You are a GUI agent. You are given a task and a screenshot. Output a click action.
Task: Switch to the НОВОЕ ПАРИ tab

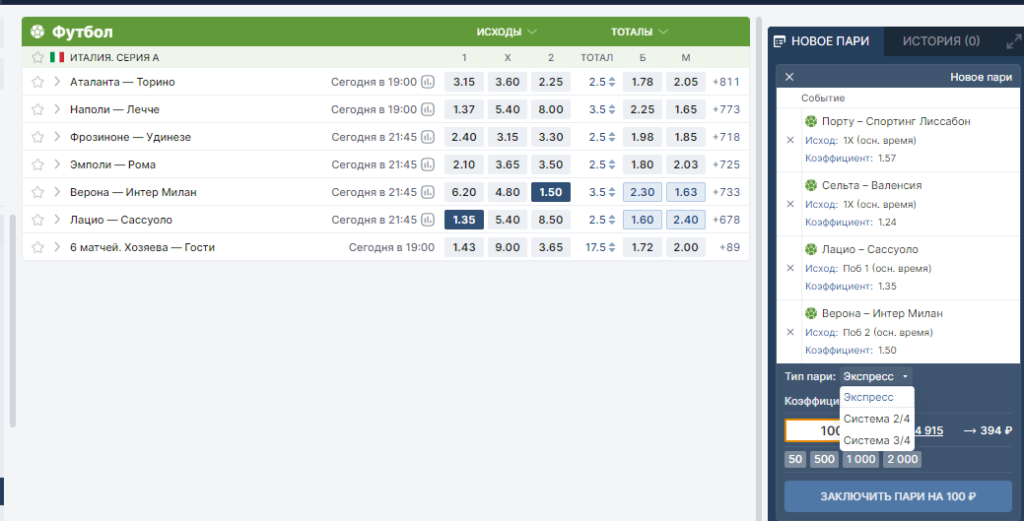[826, 41]
